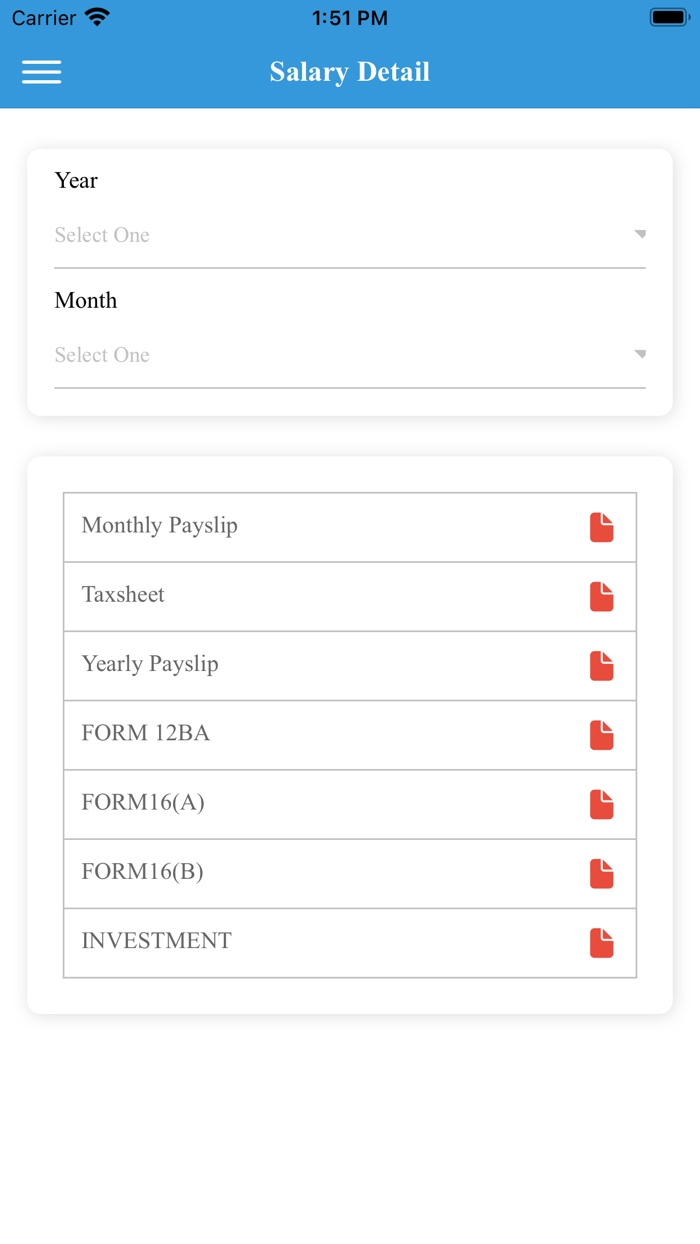The width and height of the screenshot is (700, 1244).
Task: Tap the Yearly Payslip document icon
Action: 601,666
